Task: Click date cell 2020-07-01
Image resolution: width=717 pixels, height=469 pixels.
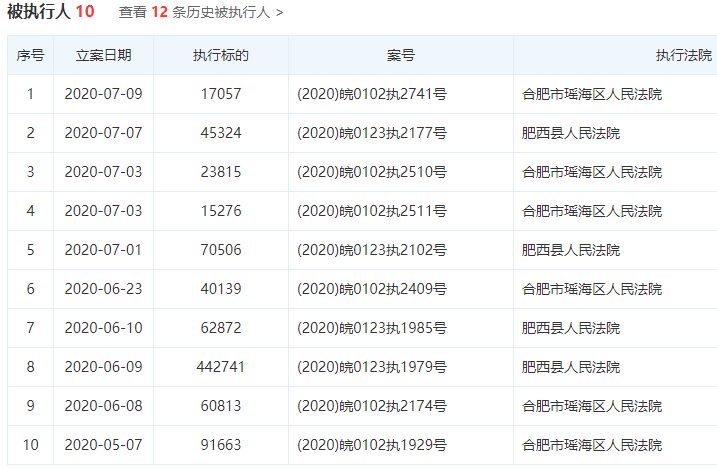Action: coord(103,250)
